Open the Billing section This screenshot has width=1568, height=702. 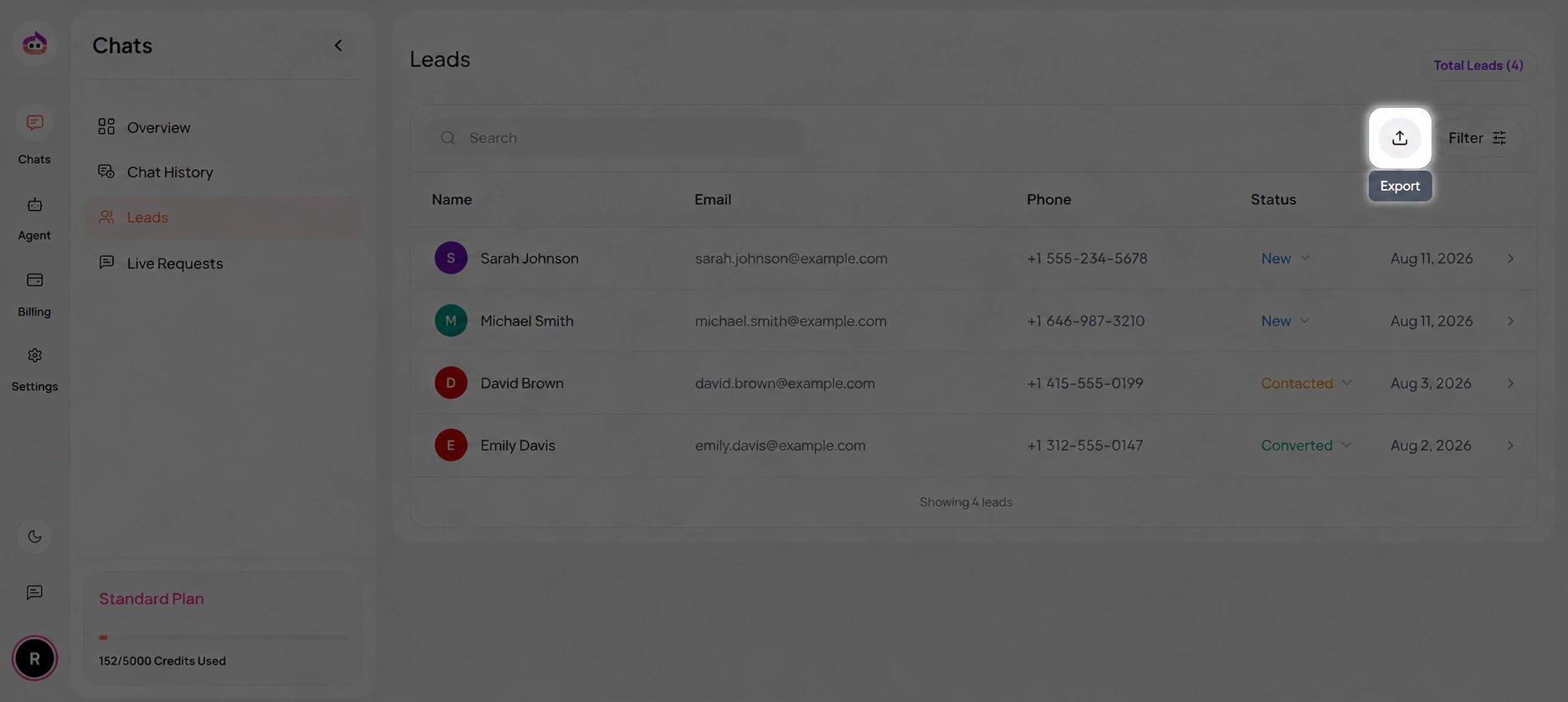click(34, 294)
